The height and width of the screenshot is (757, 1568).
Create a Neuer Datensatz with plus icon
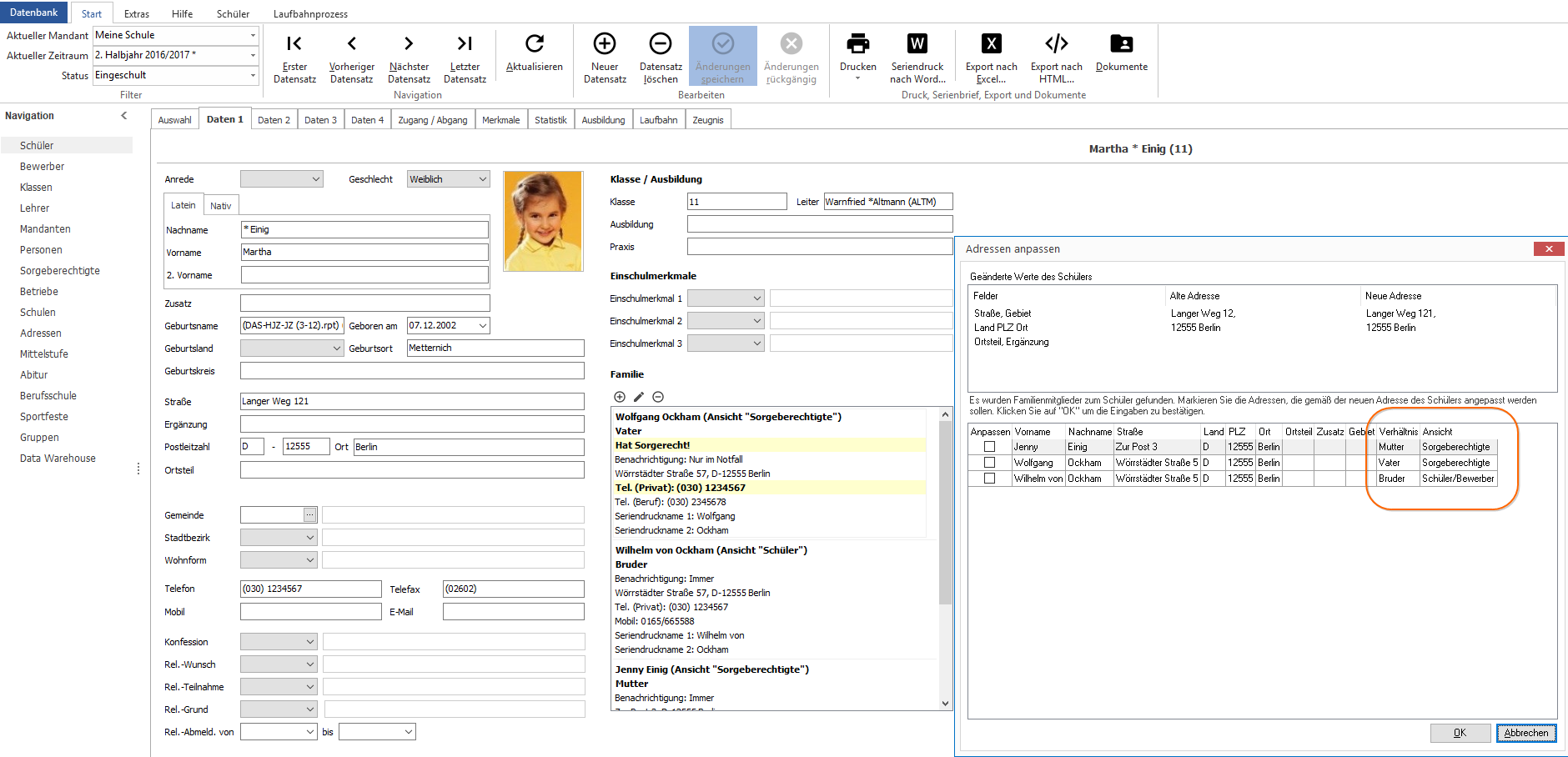tap(605, 43)
